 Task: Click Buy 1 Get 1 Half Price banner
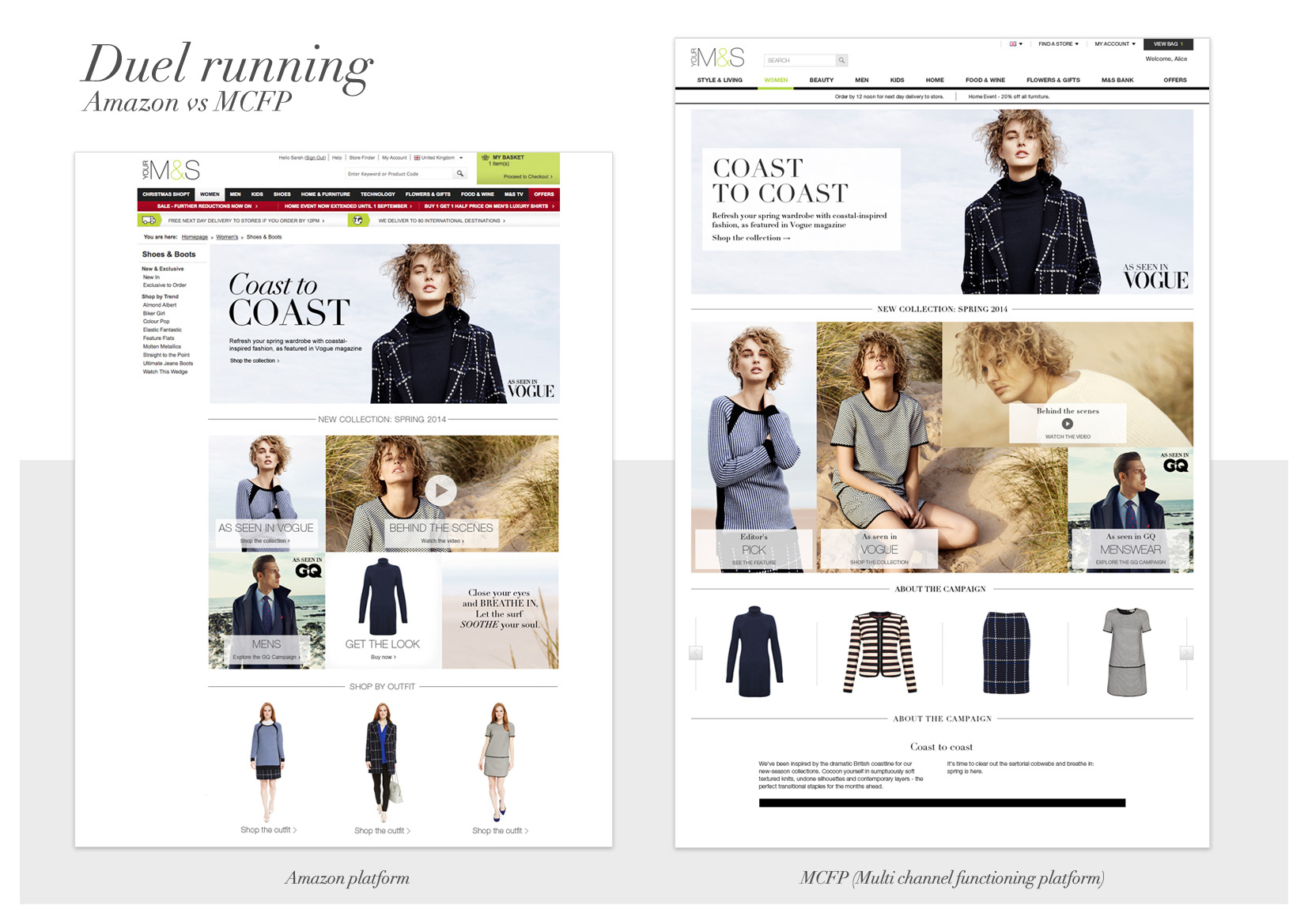point(489,206)
